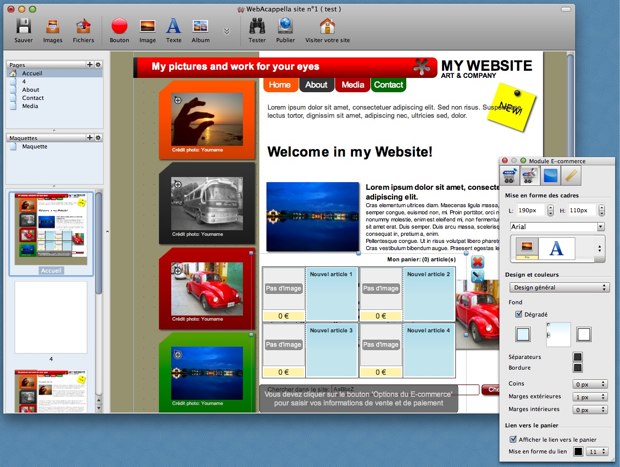The image size is (620, 467).
Task: Click the L width stepper arrows
Action: pyautogui.click(x=550, y=210)
